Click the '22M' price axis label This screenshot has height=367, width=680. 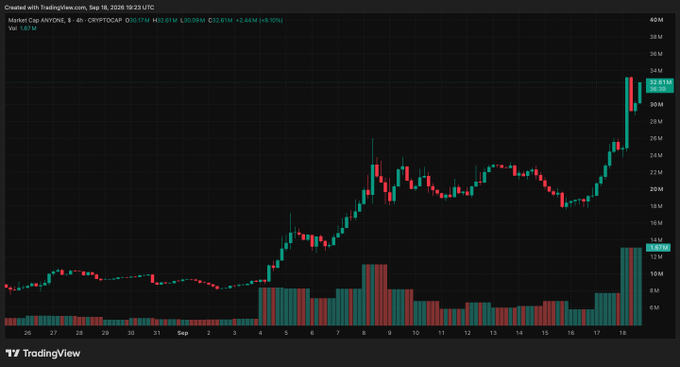click(x=656, y=172)
